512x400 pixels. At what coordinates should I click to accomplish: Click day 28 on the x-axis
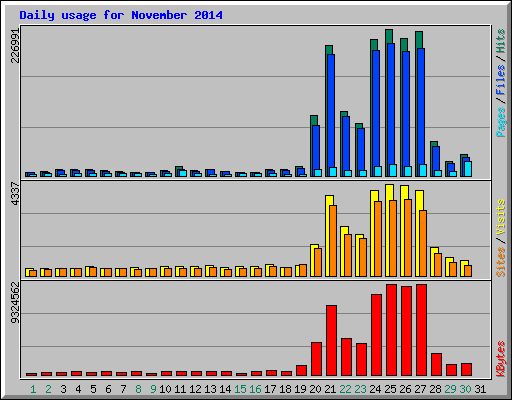(x=435, y=389)
